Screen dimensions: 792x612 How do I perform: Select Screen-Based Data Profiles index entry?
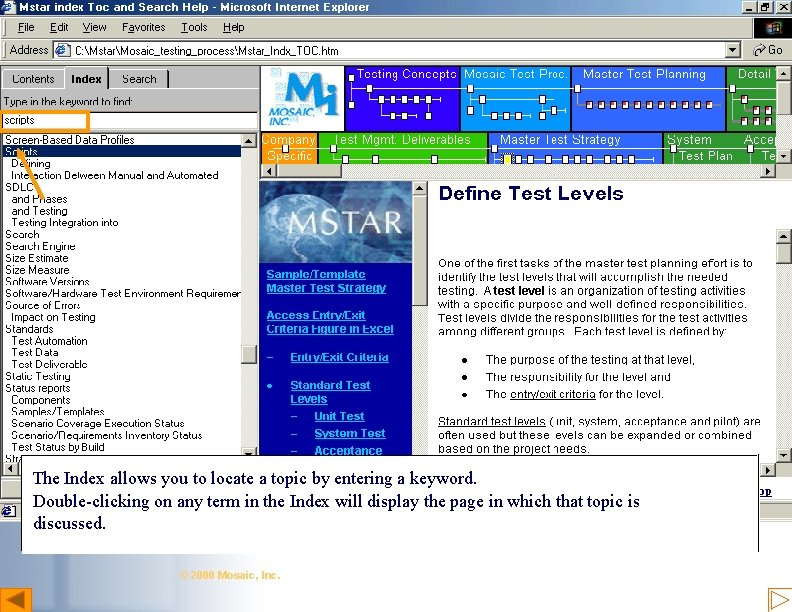point(70,140)
